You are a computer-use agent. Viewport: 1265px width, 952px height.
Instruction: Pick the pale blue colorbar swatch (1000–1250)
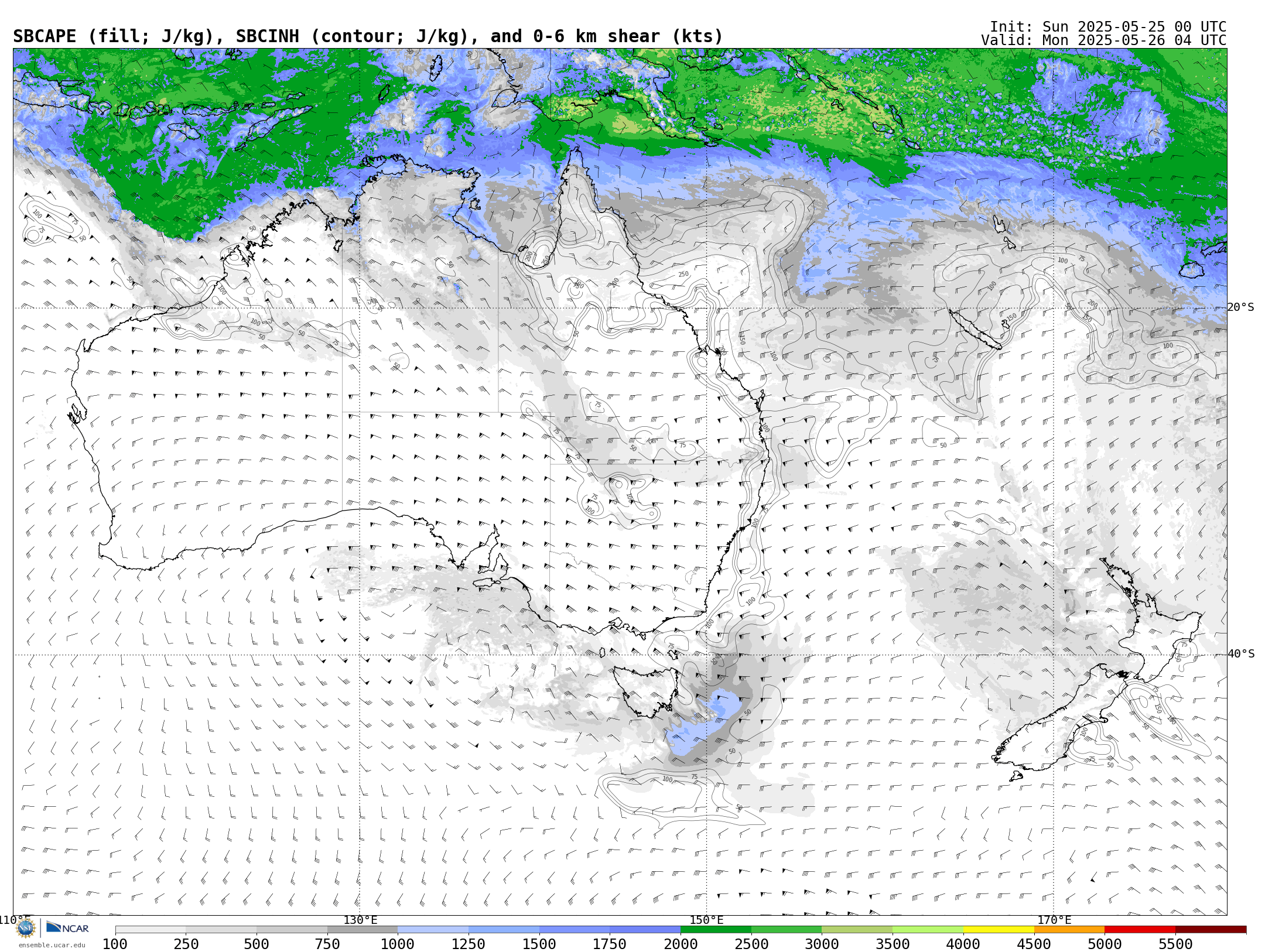(x=433, y=930)
